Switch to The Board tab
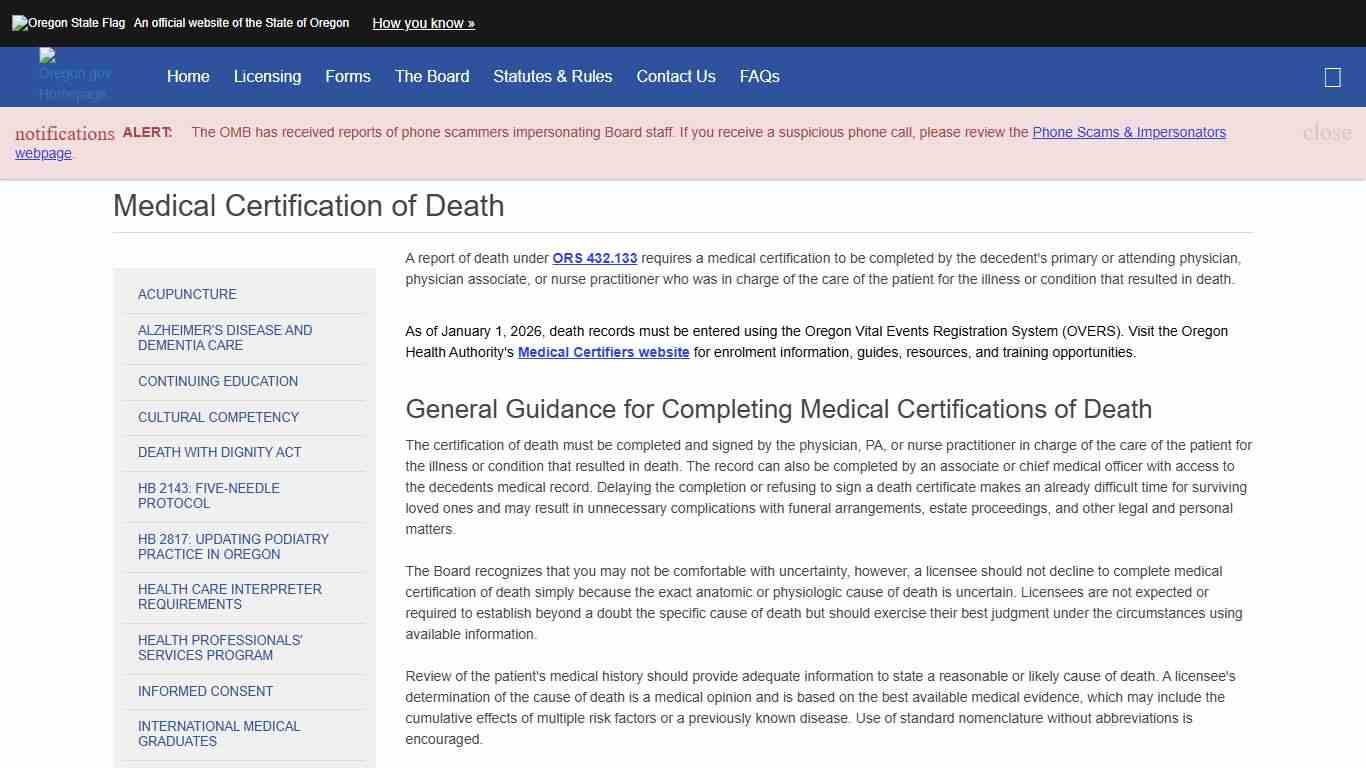The height and width of the screenshot is (768, 1366). click(431, 76)
